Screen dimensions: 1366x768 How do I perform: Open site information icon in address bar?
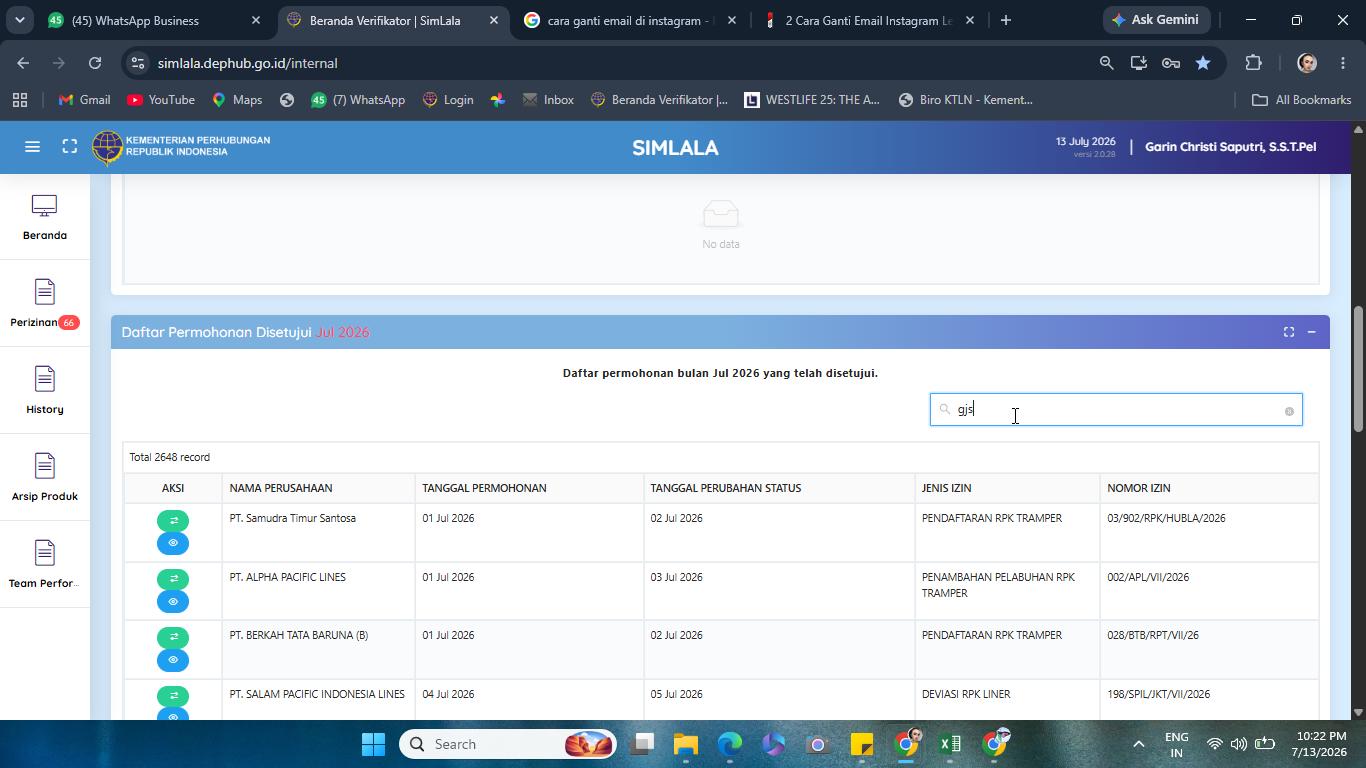139,63
